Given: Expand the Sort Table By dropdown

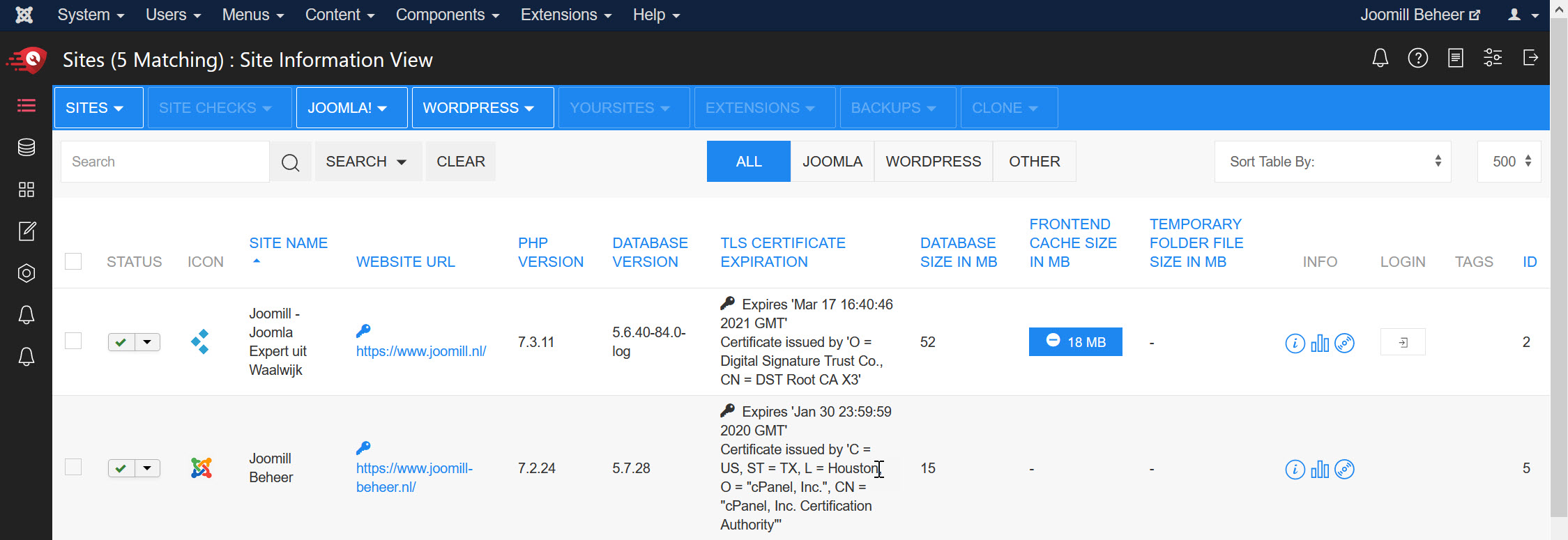Looking at the screenshot, I should [x=1332, y=162].
